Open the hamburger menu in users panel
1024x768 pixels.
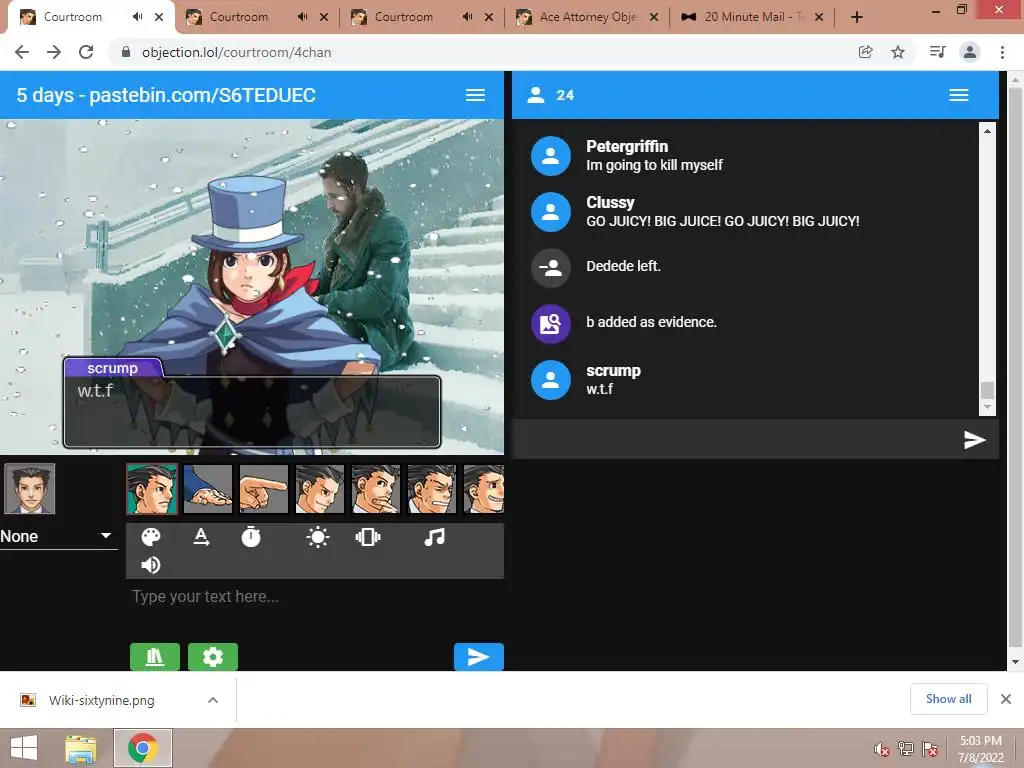(959, 95)
